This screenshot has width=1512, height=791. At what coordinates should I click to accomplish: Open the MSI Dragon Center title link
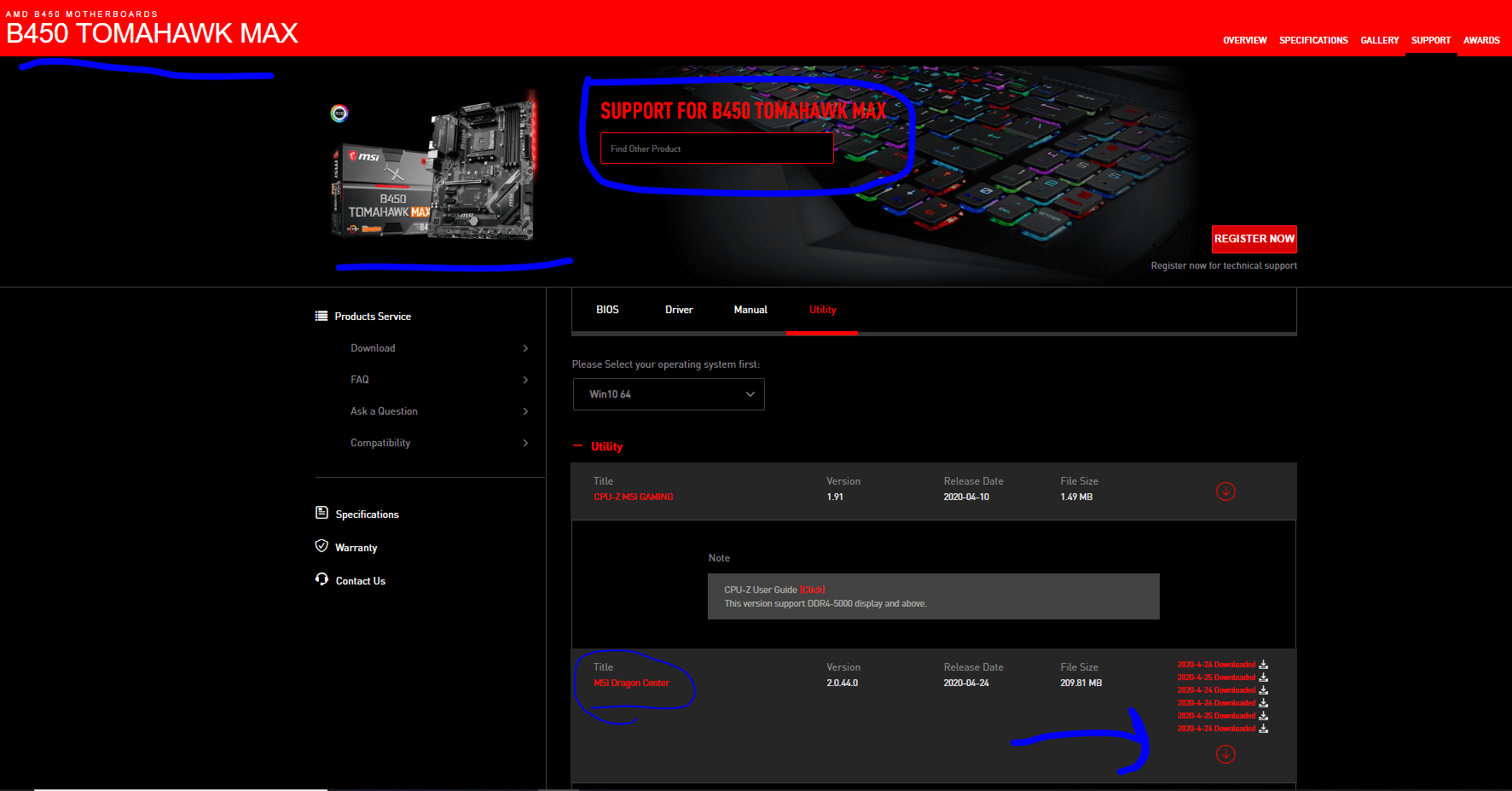tap(632, 683)
